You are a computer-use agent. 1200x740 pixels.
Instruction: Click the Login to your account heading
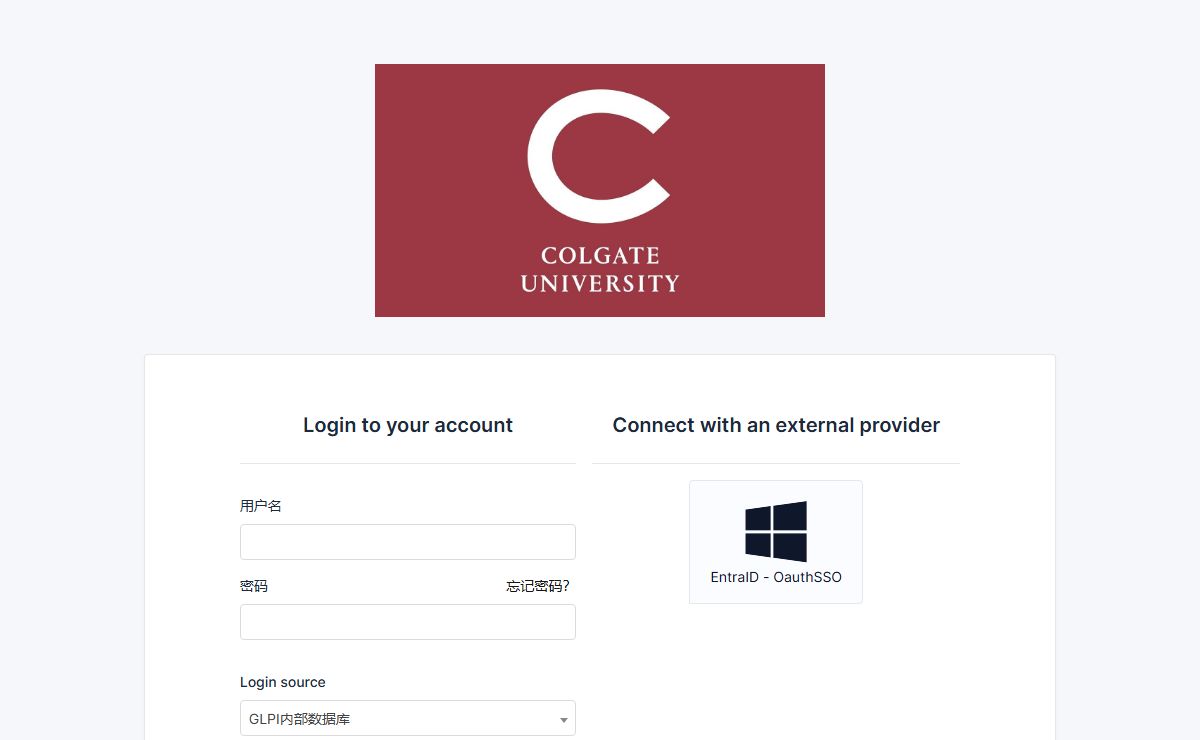[x=408, y=425]
